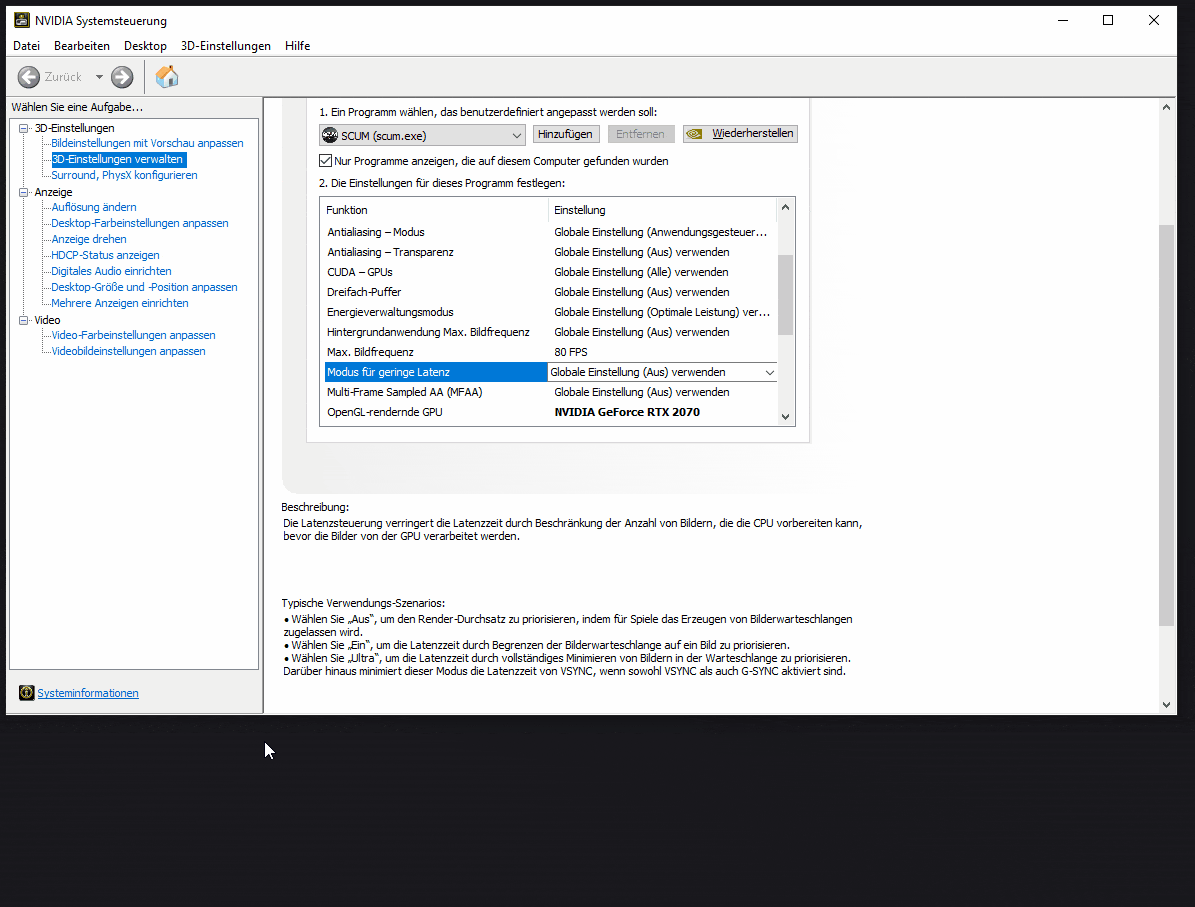Screen dimensions: 1195x907
Task: Click the Hinzufügen button
Action: 565,134
